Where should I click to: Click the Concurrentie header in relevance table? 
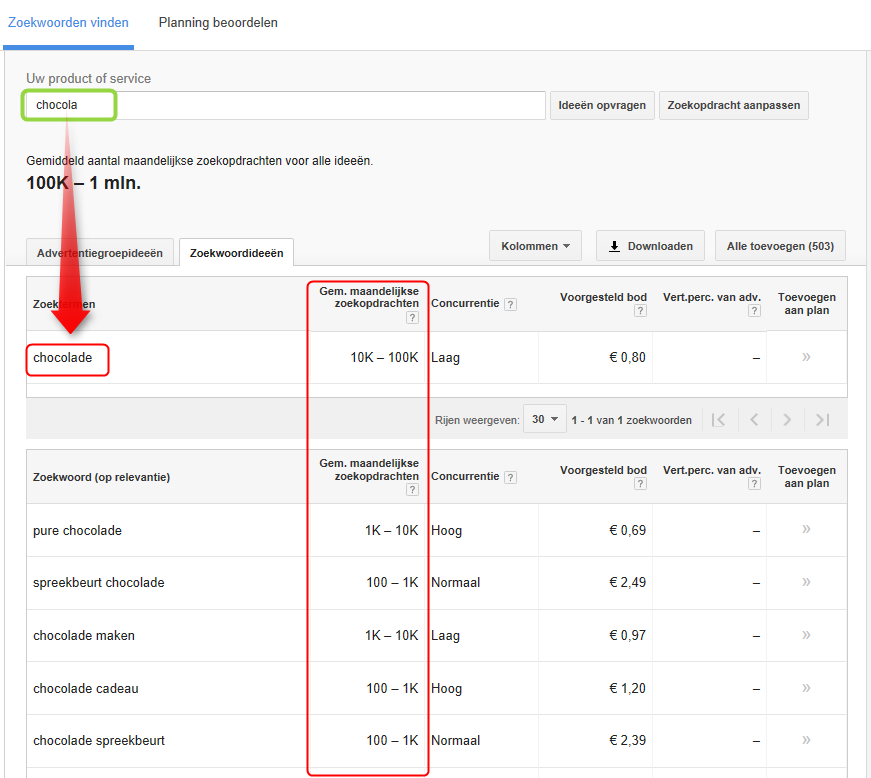(x=465, y=476)
